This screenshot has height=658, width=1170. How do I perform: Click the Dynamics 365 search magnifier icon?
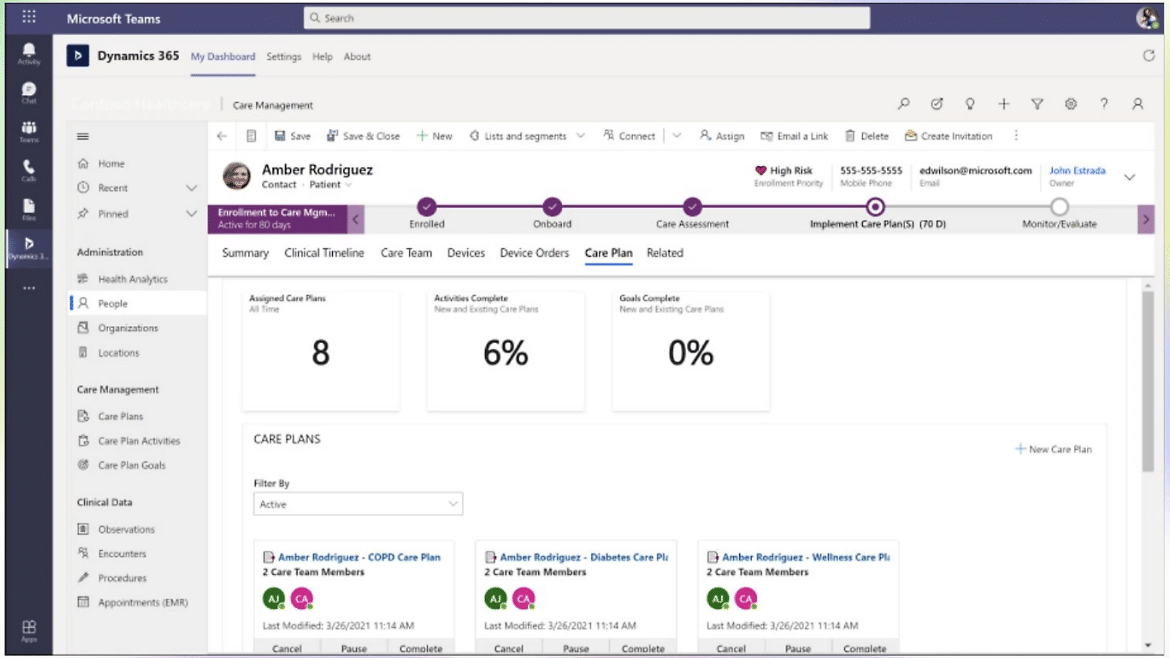904,104
